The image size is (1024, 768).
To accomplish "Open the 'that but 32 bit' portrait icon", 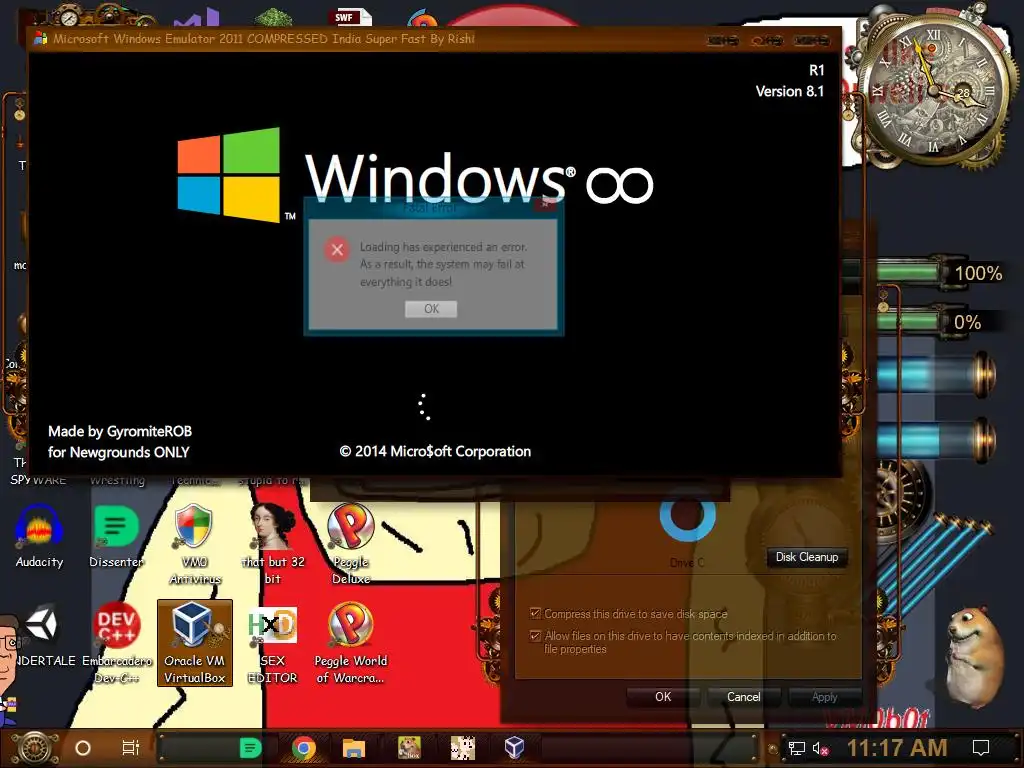I will click(x=273, y=543).
